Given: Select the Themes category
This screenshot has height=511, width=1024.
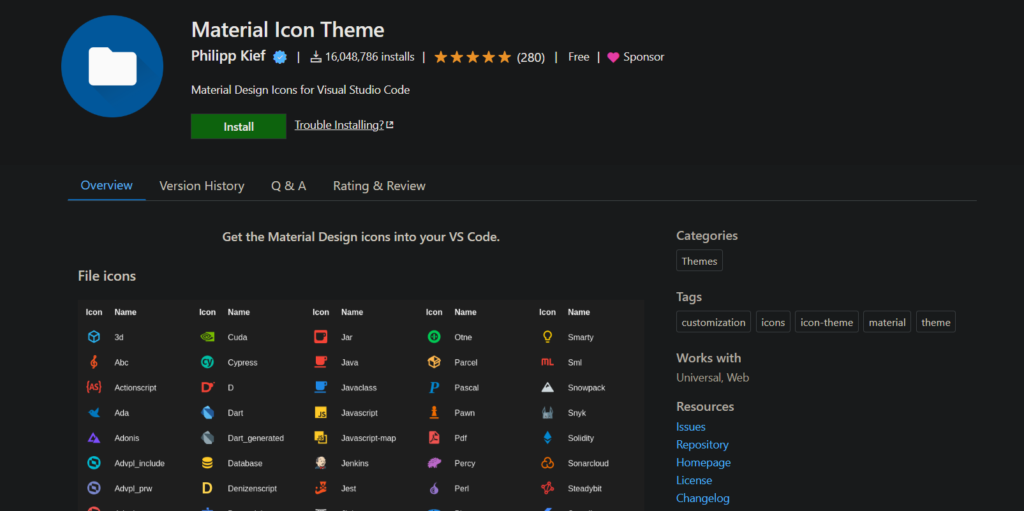Looking at the screenshot, I should 699,261.
